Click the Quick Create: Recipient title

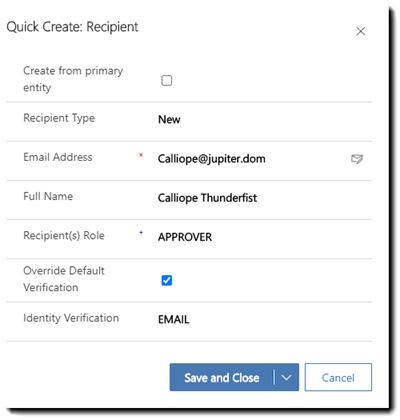pyautogui.click(x=72, y=27)
